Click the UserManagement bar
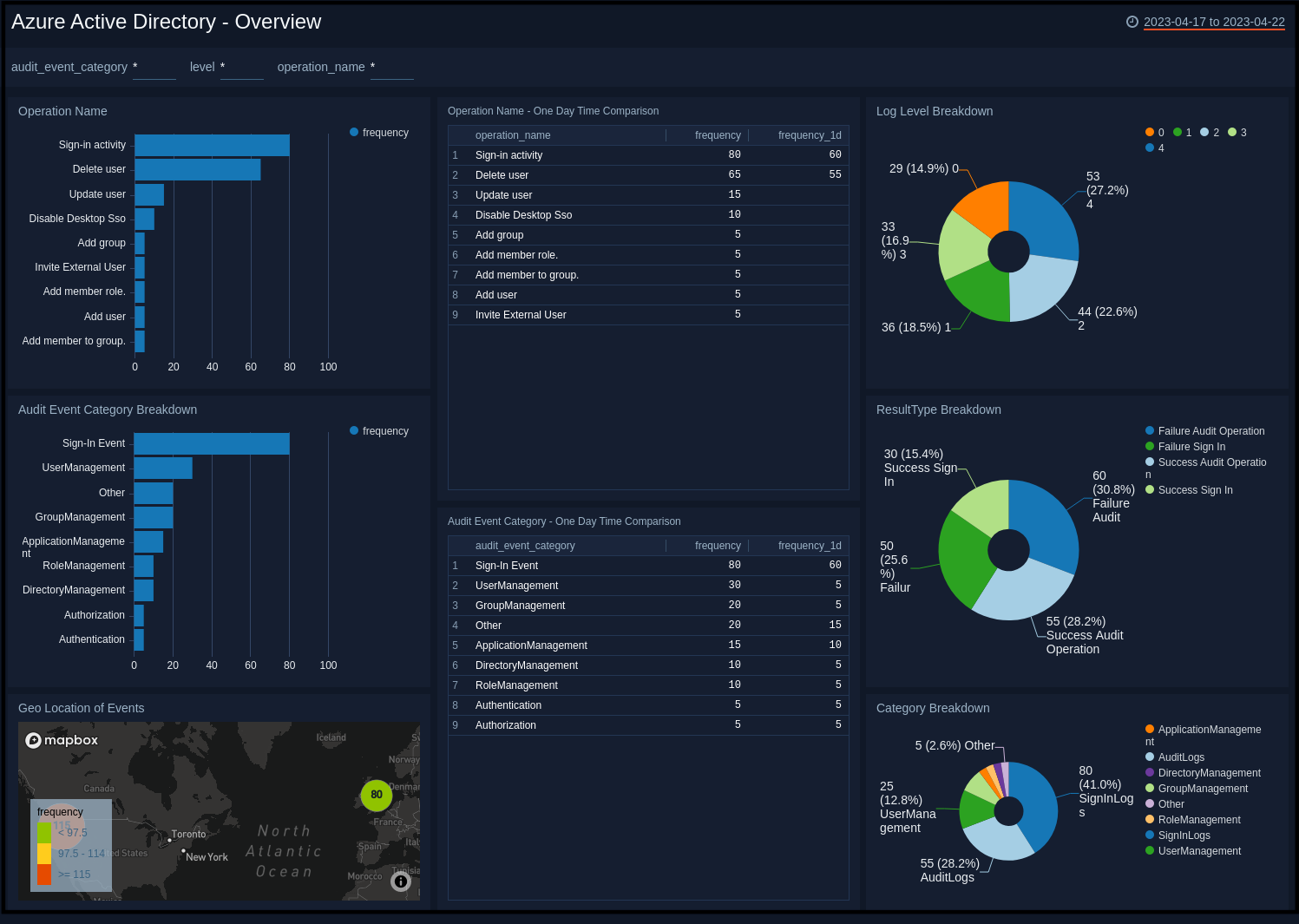 tap(163, 468)
